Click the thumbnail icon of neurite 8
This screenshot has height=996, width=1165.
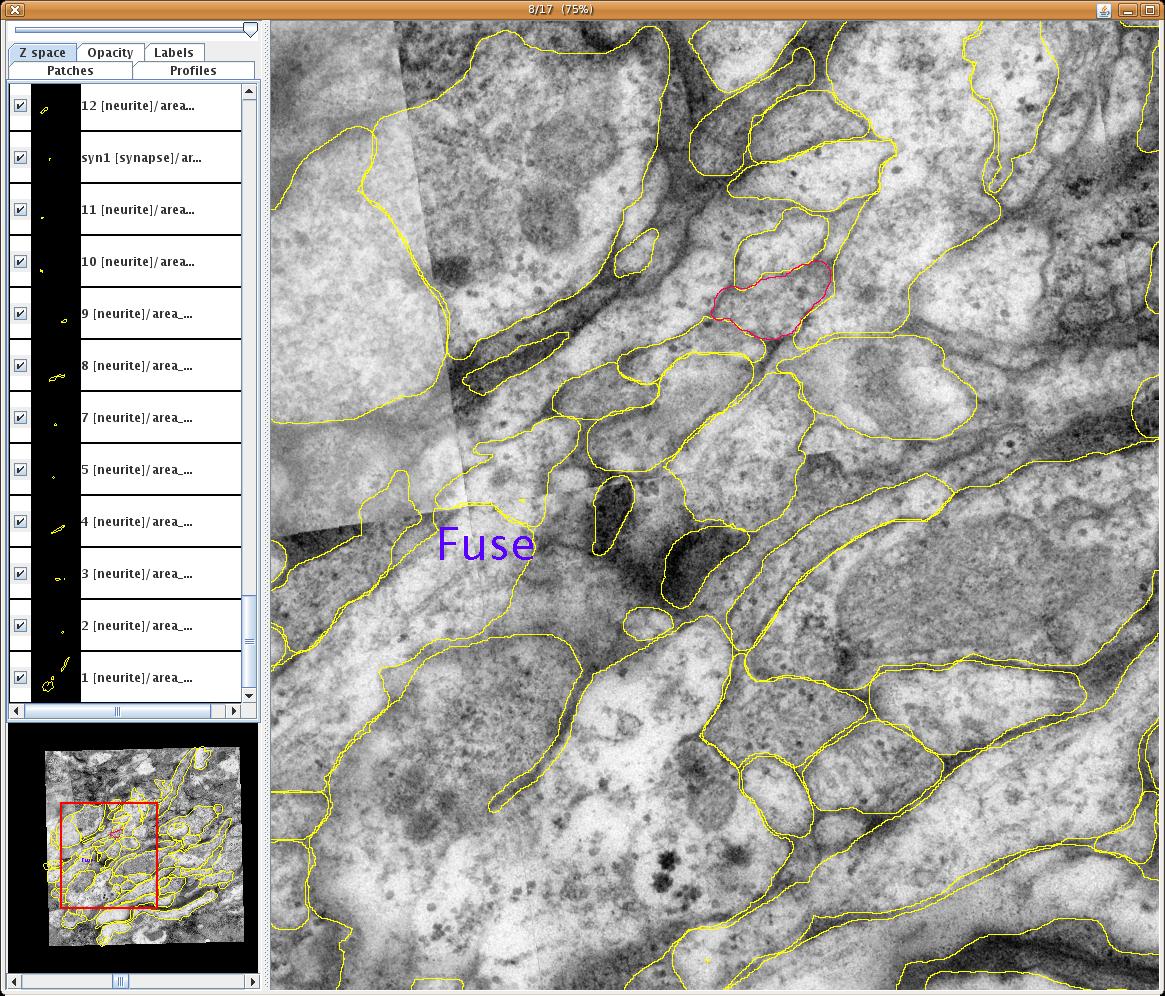(x=56, y=367)
